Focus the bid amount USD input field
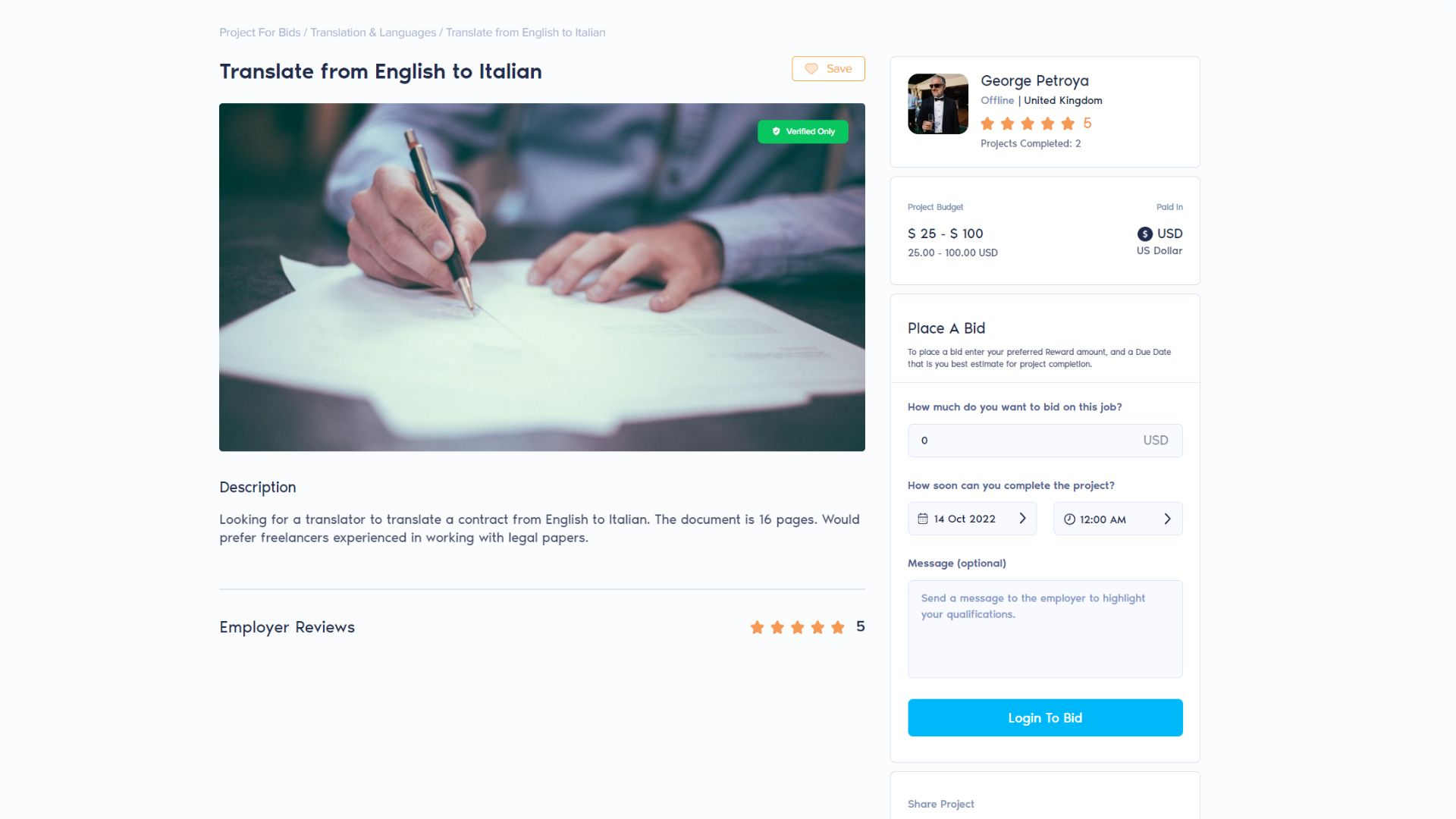 pos(1045,441)
